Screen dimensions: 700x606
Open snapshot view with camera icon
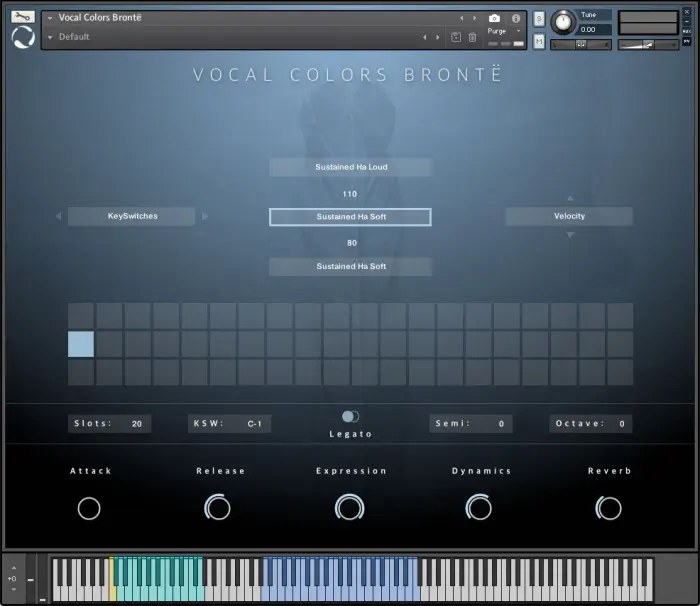494,18
